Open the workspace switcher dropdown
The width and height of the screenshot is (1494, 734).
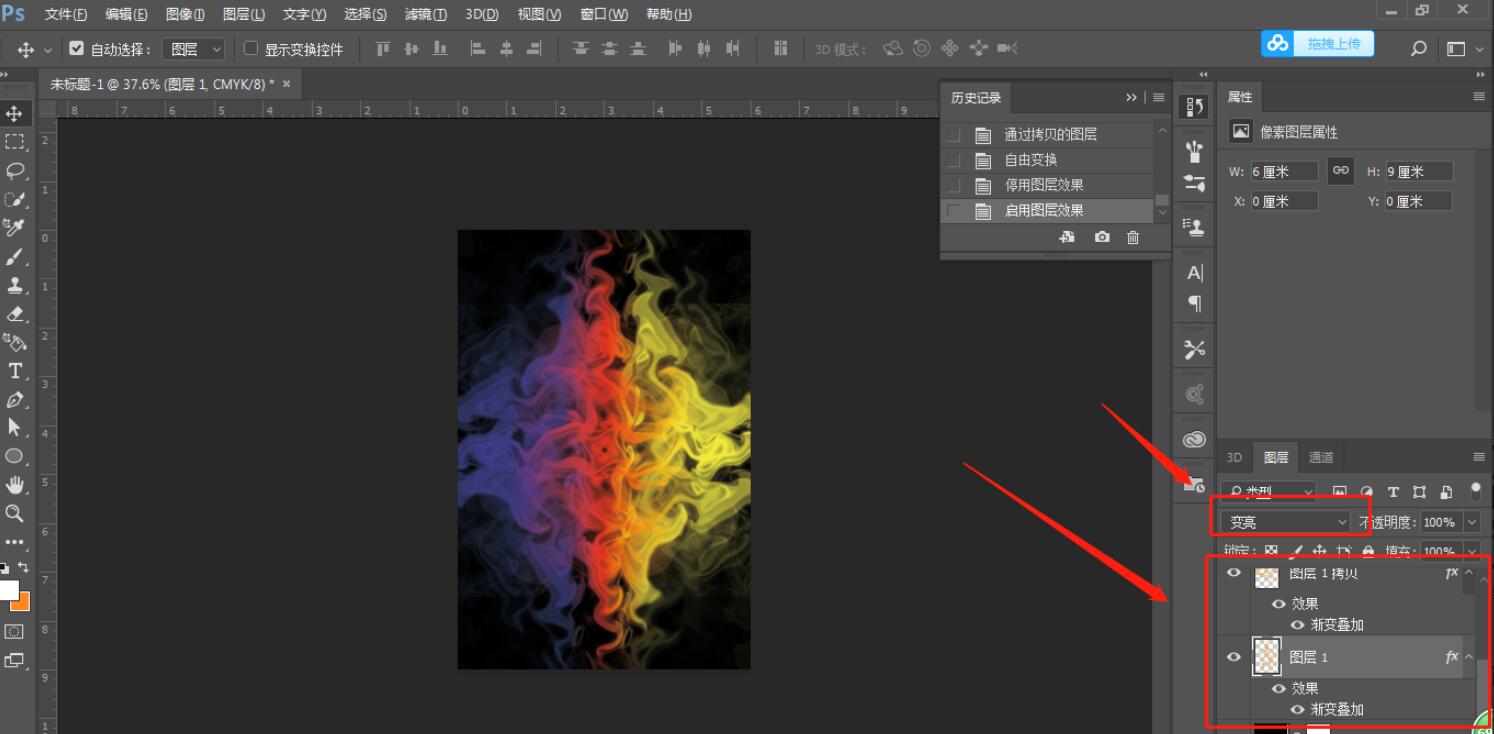(x=1462, y=48)
